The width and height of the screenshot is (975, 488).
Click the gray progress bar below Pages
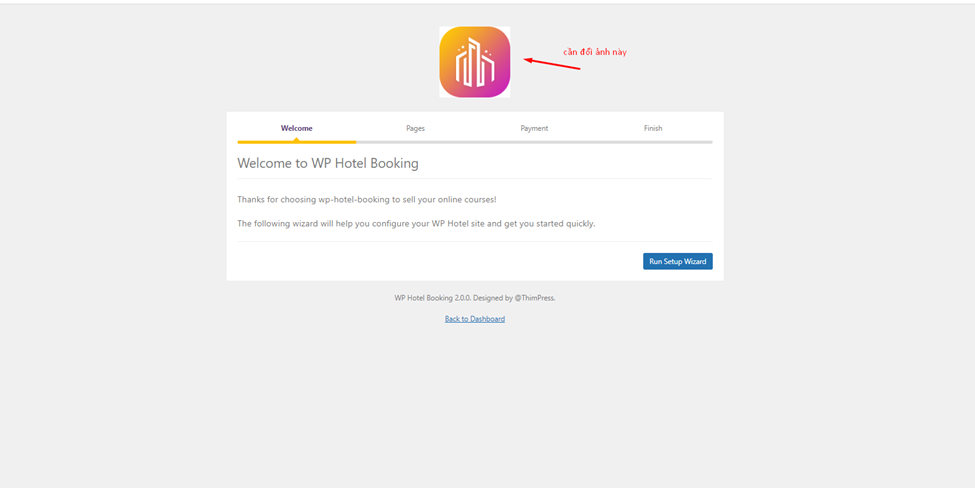click(415, 142)
